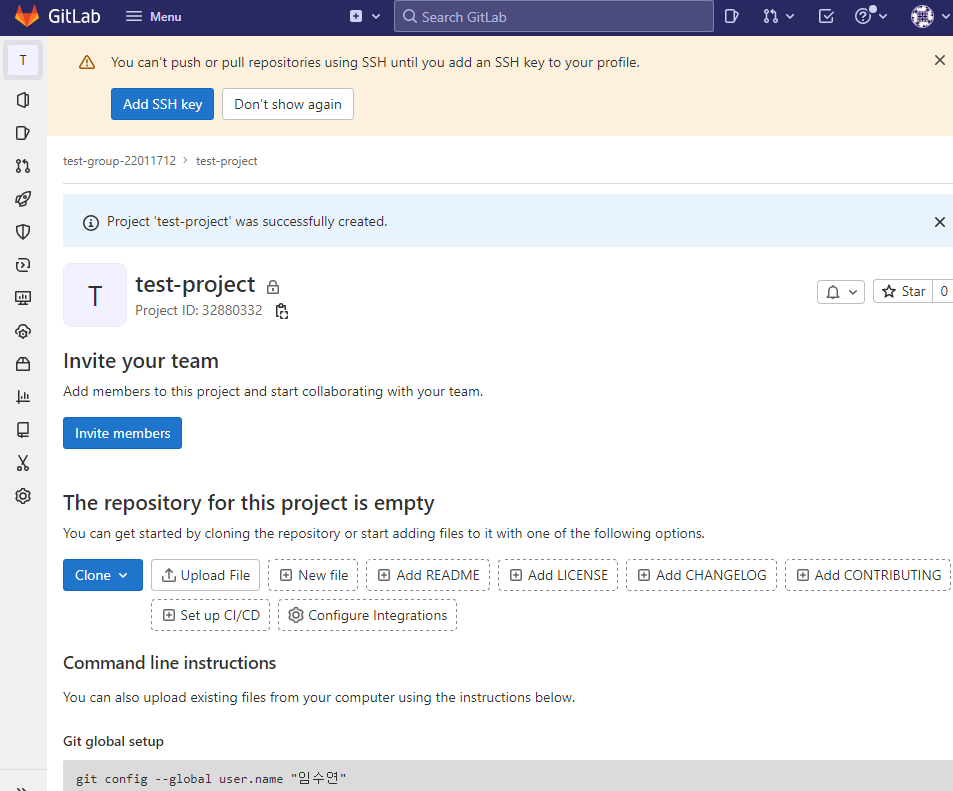Click the git config user.name code line
Viewport: 953px width, 791px height.
[211, 778]
